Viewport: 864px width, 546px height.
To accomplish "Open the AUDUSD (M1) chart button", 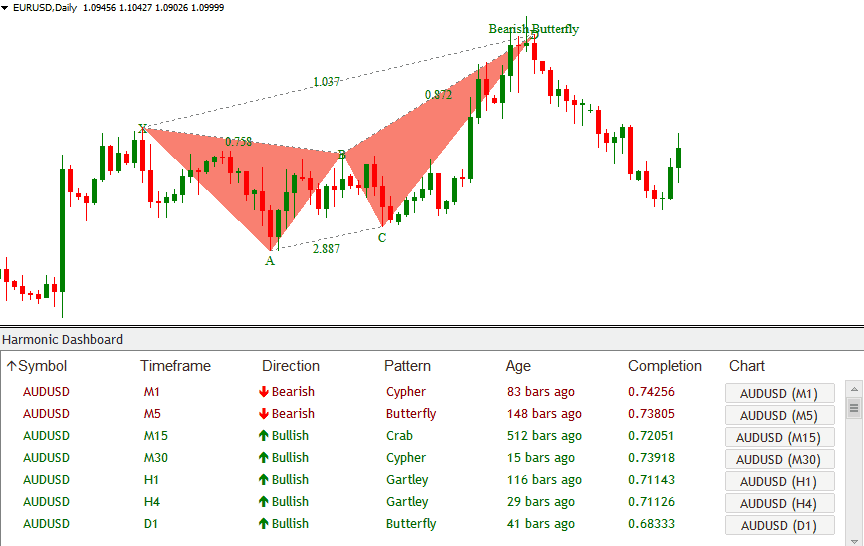I will [x=779, y=393].
